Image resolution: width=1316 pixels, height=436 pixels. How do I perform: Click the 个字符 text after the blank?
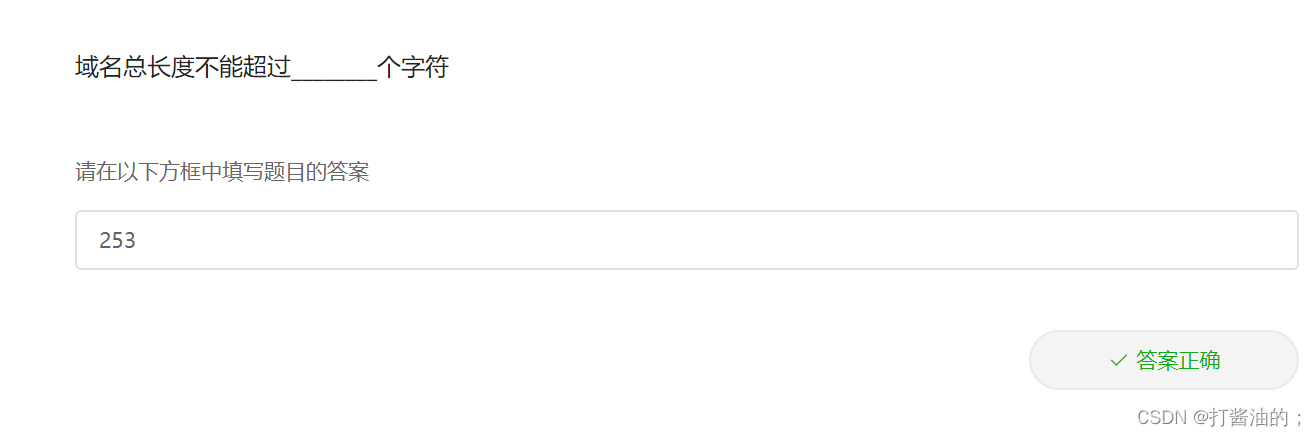click(413, 68)
